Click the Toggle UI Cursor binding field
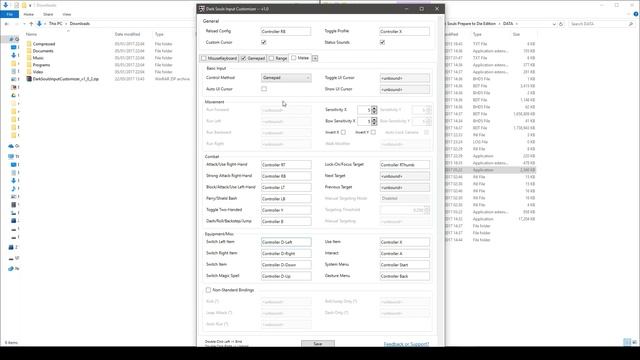This screenshot has width=640, height=360. click(x=404, y=78)
